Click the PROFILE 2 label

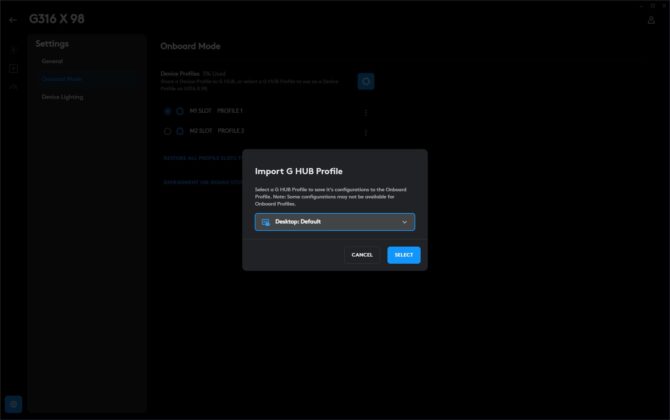[231, 131]
